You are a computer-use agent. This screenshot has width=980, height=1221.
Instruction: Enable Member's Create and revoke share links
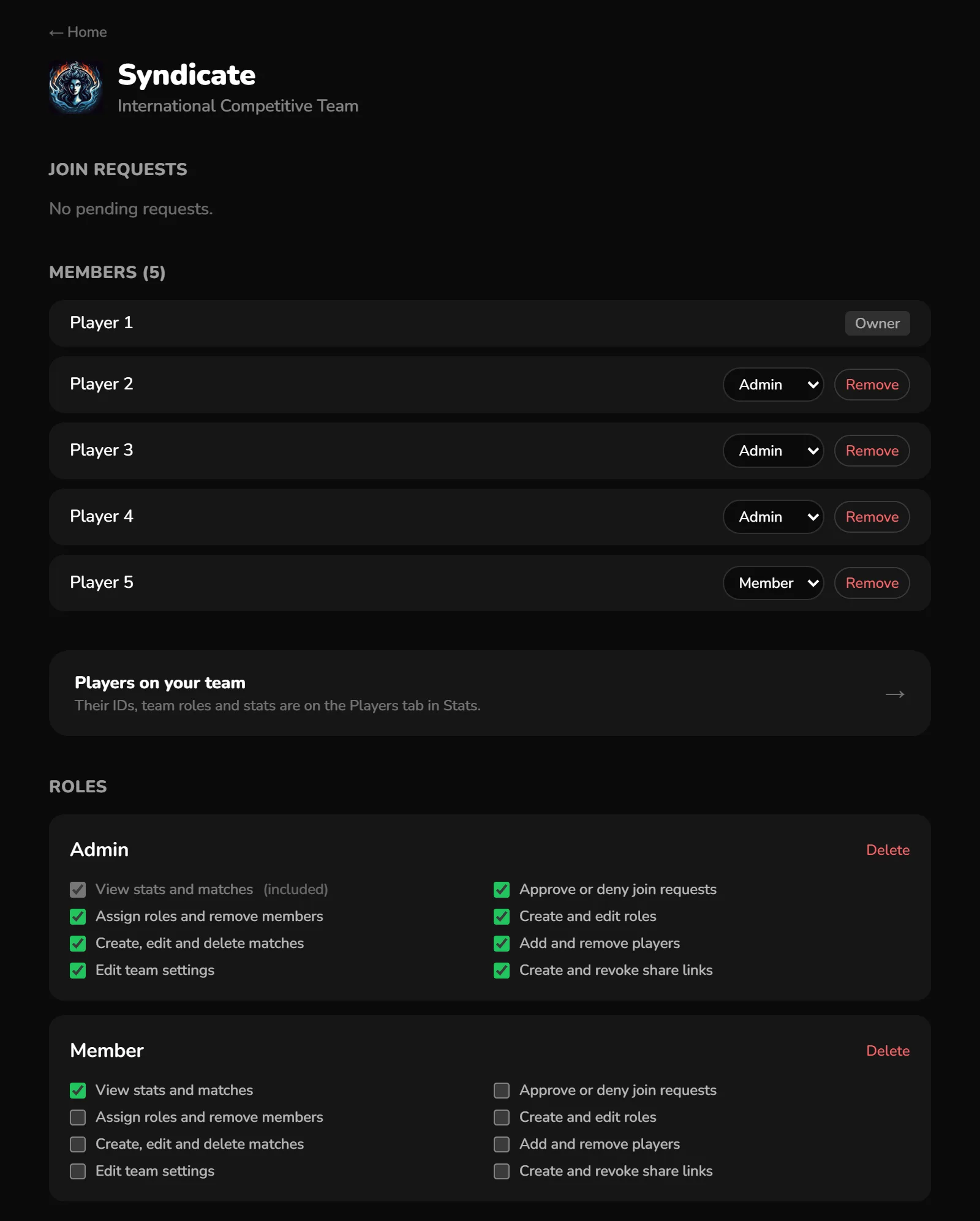click(x=502, y=1171)
